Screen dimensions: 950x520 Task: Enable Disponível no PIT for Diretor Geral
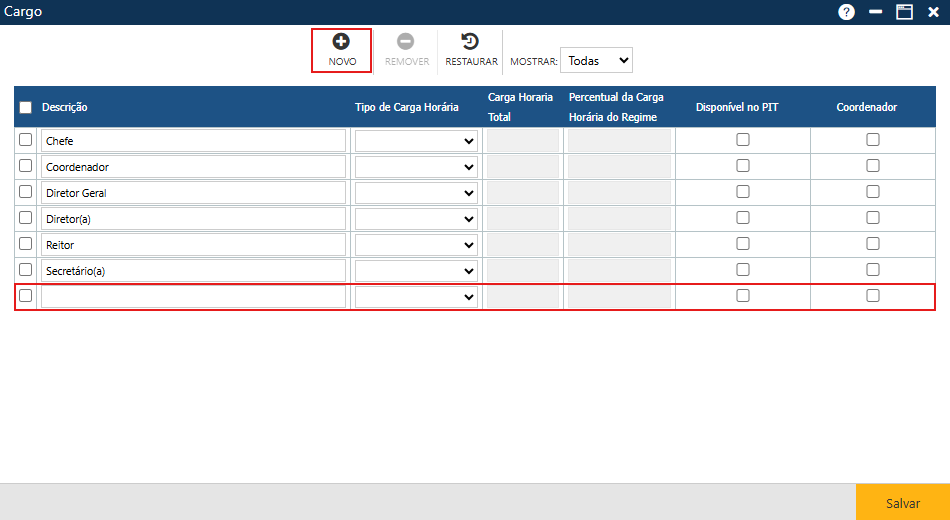(x=743, y=192)
